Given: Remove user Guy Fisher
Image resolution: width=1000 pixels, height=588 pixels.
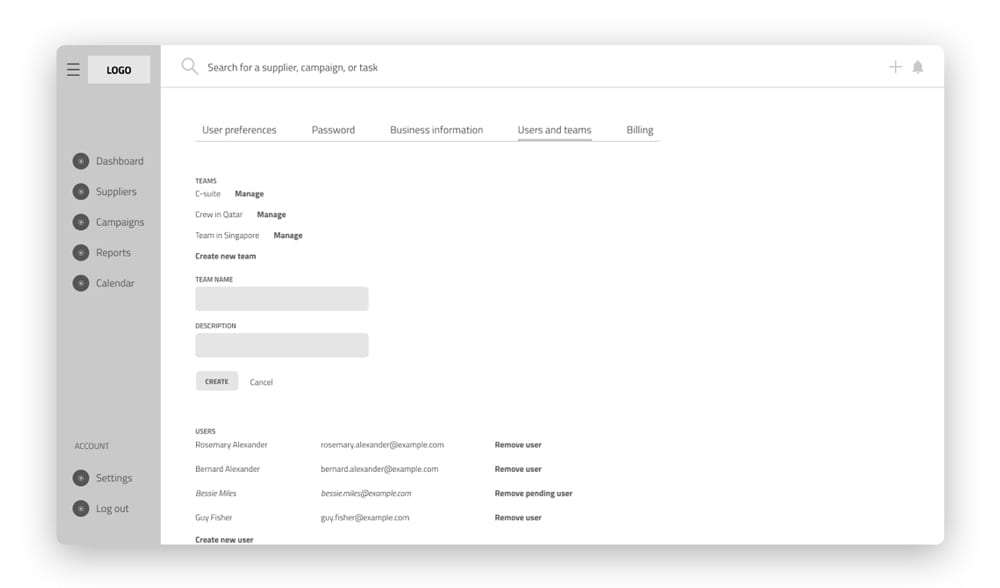Looking at the screenshot, I should [x=518, y=518].
